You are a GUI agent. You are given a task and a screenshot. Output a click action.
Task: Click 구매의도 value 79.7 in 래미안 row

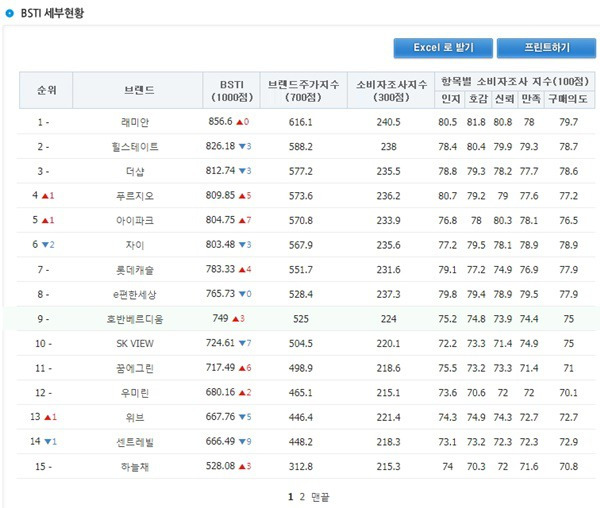[x=569, y=122]
